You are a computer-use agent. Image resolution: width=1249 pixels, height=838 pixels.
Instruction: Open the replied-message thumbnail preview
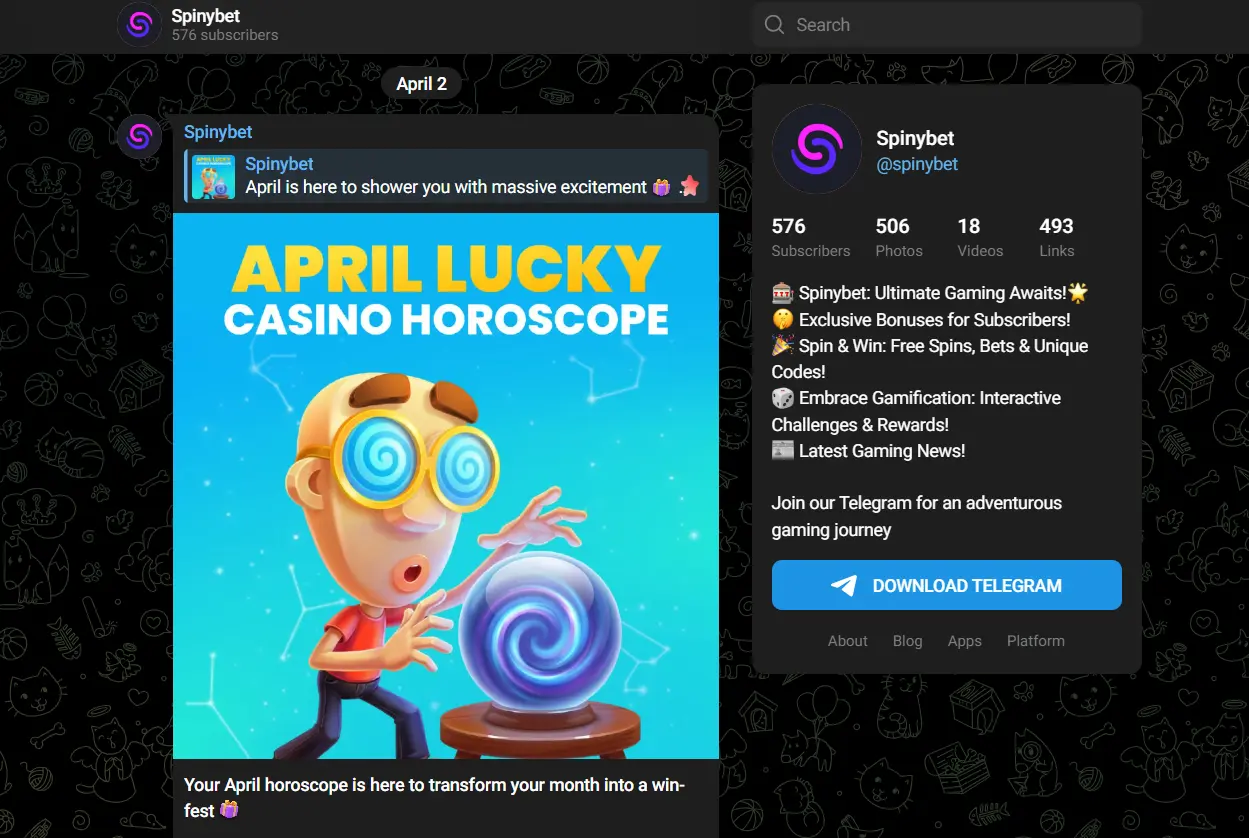tap(213, 177)
